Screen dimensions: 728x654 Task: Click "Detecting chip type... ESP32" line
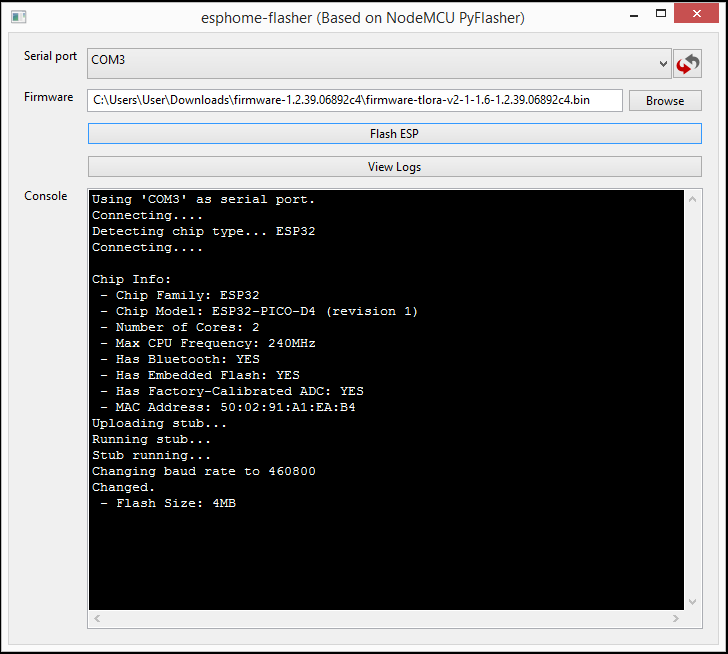coord(203,231)
